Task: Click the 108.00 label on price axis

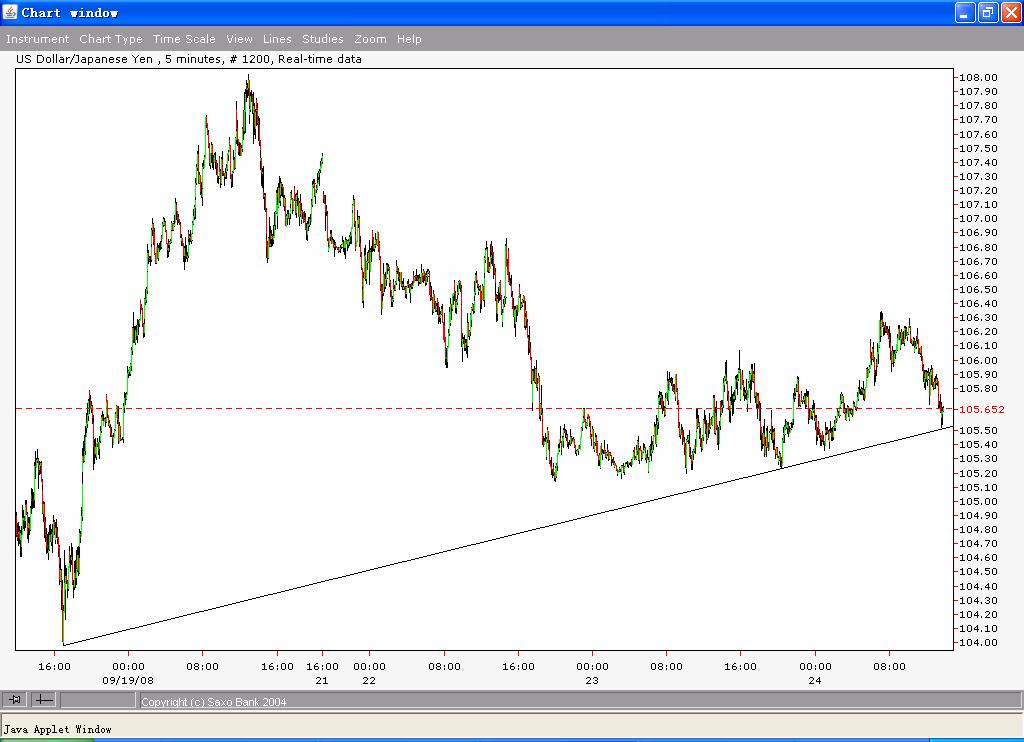Action: tap(977, 78)
